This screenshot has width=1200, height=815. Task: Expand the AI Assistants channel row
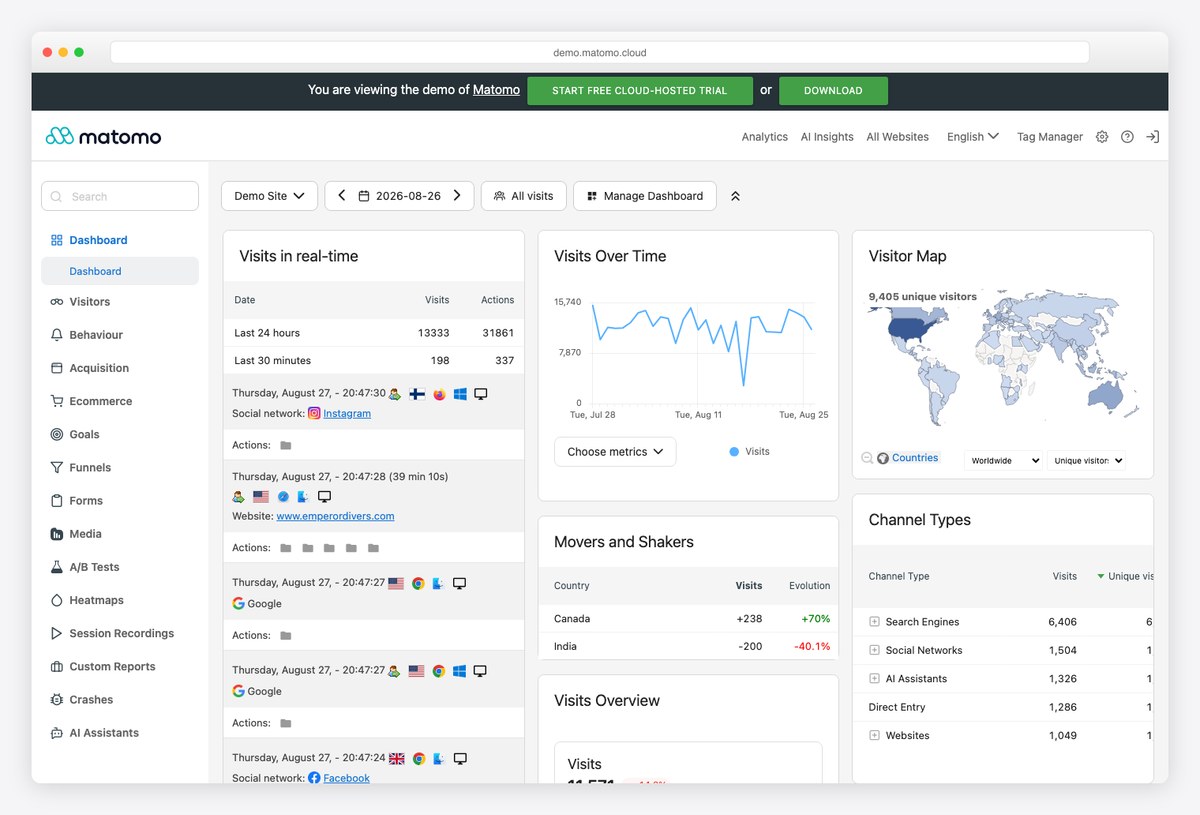pyautogui.click(x=874, y=679)
